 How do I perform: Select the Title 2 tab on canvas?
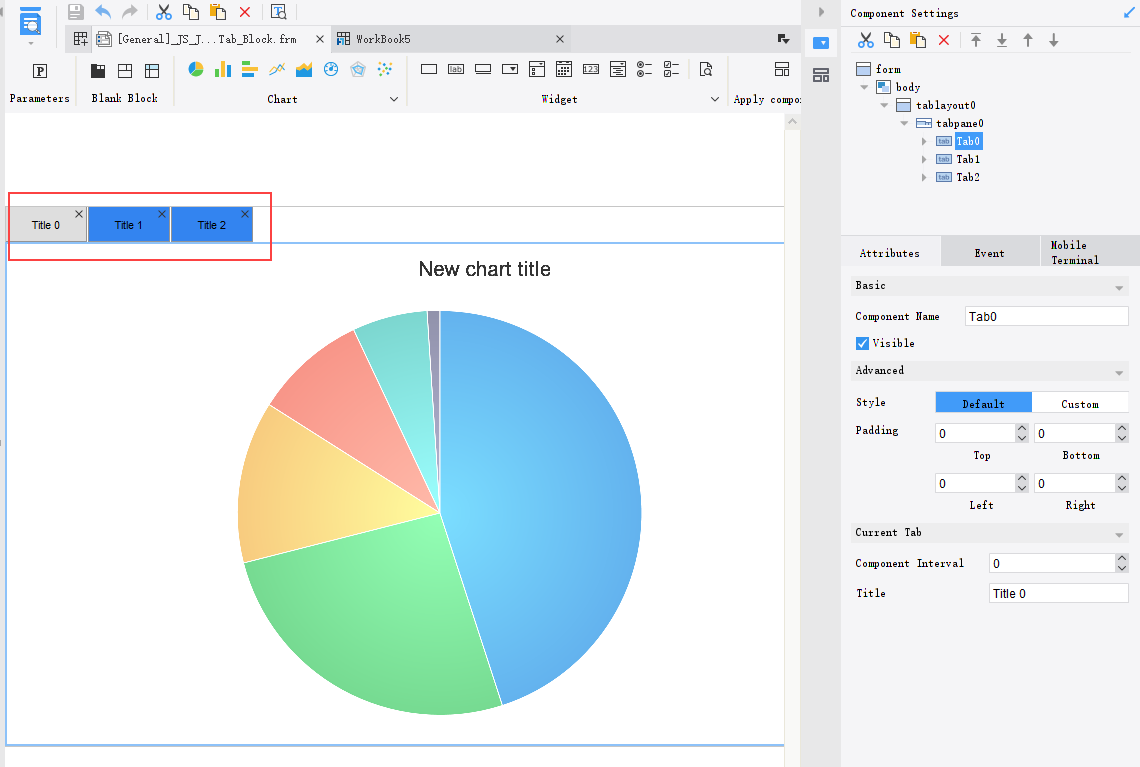tap(212, 225)
